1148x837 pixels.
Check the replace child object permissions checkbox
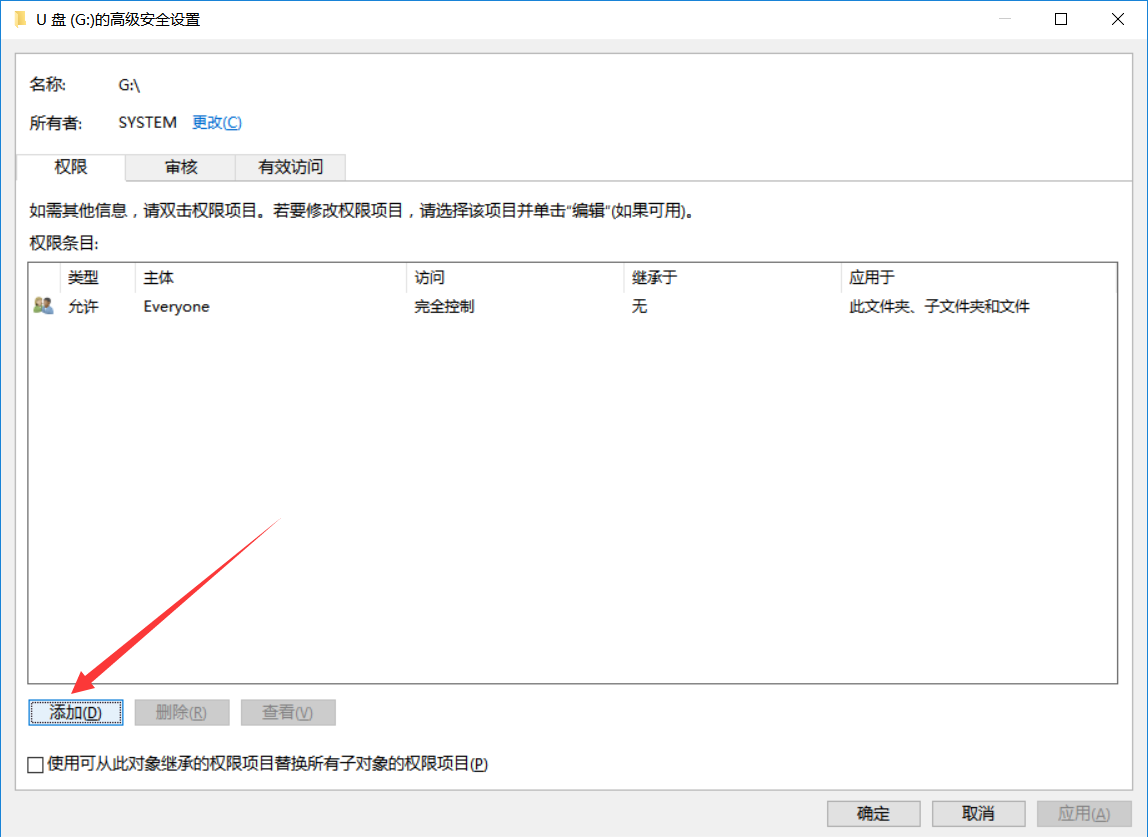(35, 765)
